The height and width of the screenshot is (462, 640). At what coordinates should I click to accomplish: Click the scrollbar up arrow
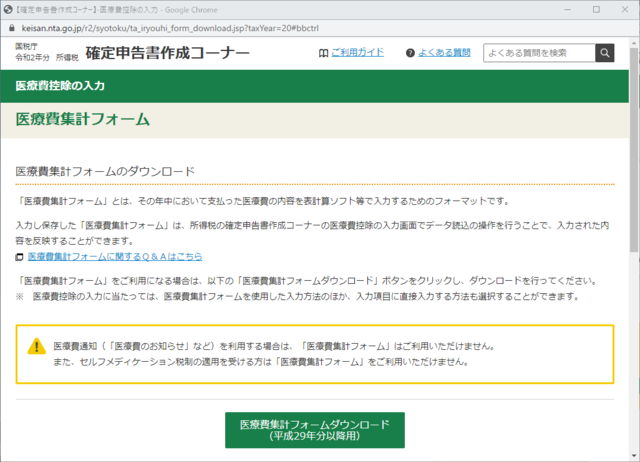634,42
